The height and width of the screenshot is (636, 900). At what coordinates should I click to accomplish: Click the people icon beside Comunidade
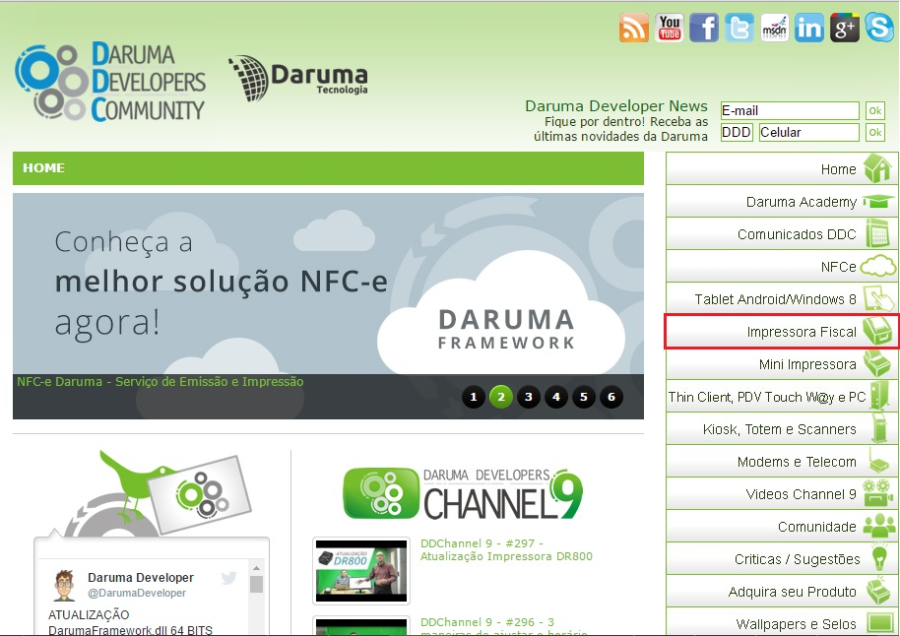[x=879, y=526]
